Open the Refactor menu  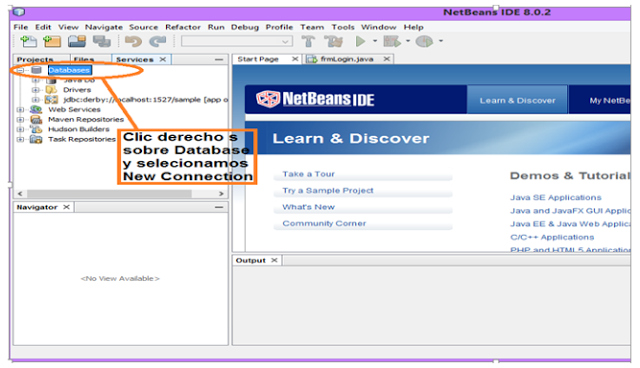tap(183, 27)
